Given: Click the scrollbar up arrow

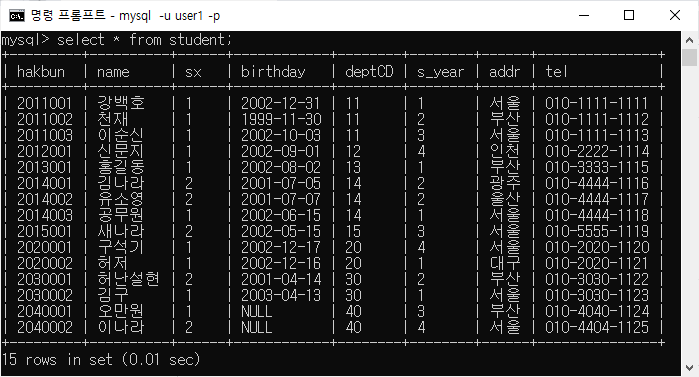Looking at the screenshot, I should pyautogui.click(x=690, y=40).
